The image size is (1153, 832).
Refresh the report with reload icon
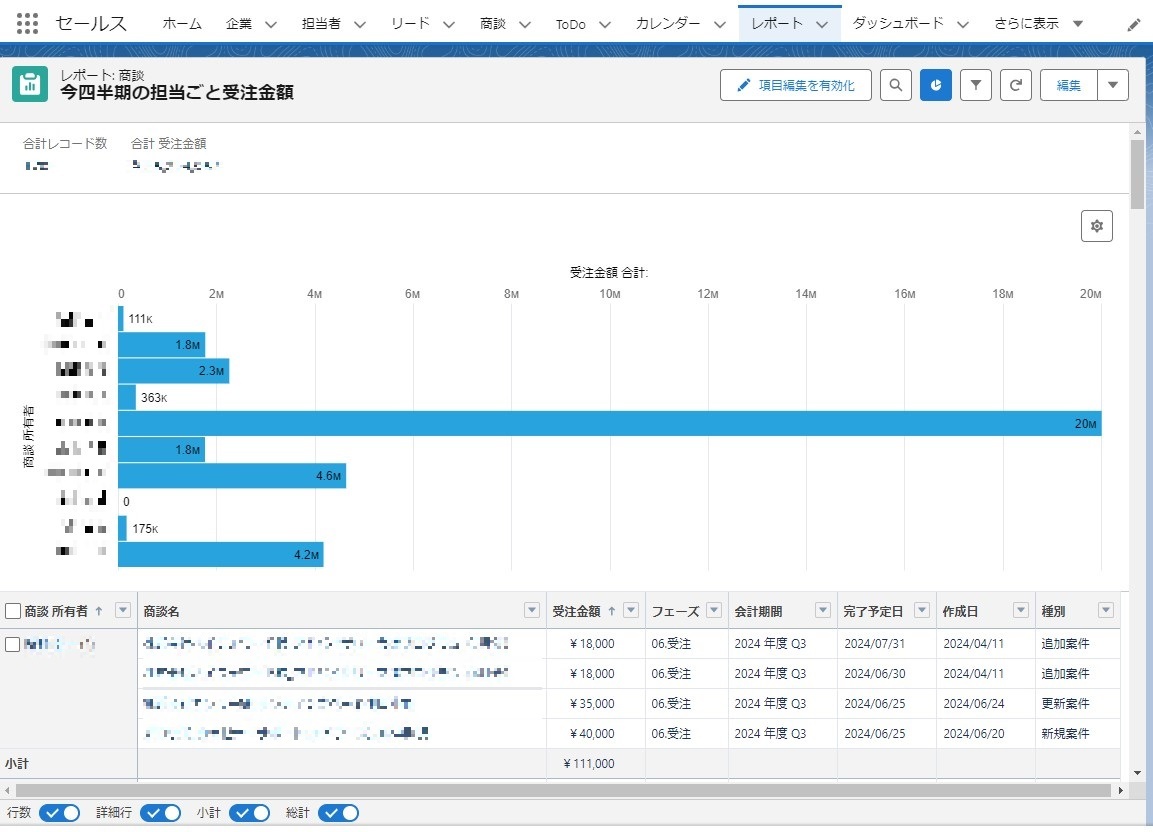(x=1015, y=85)
